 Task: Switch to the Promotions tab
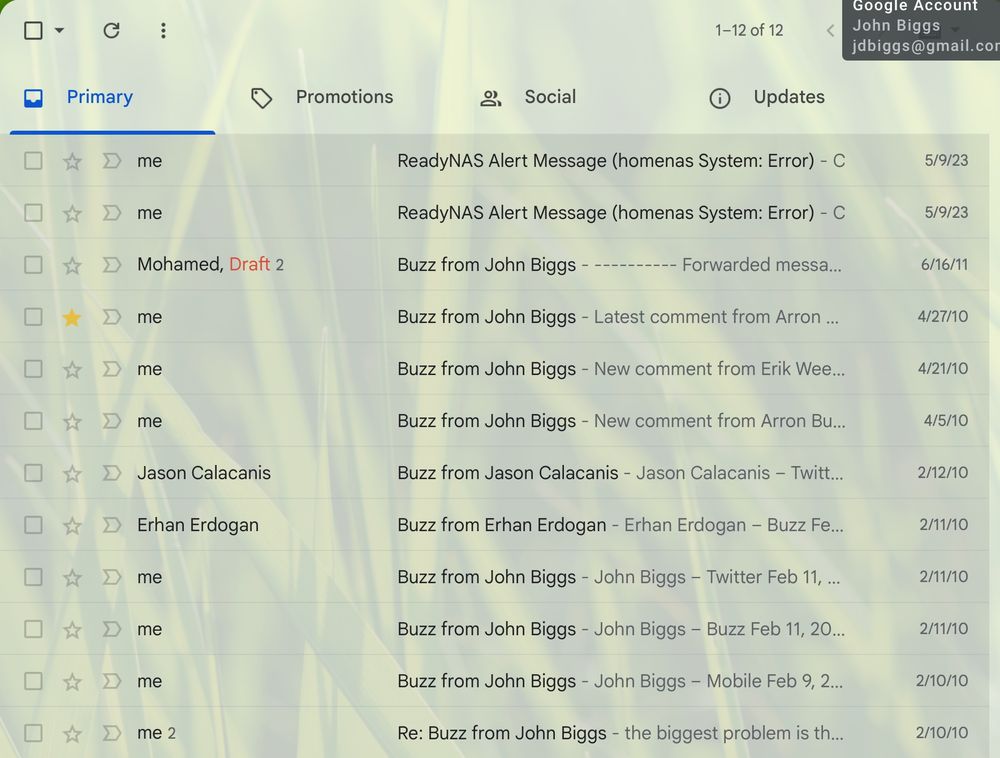point(344,97)
